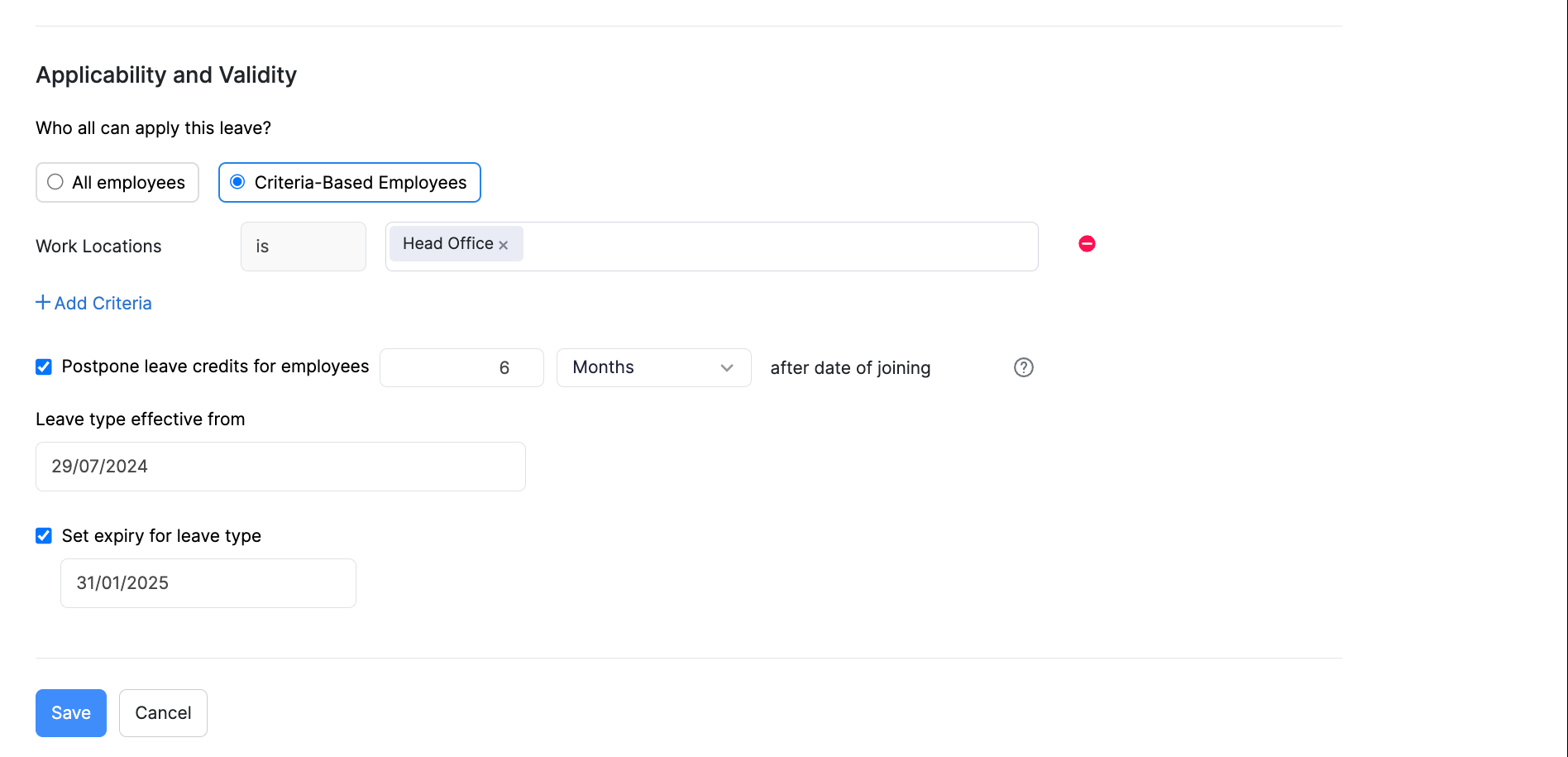Click empty area of Work Locations value box

coord(777,247)
